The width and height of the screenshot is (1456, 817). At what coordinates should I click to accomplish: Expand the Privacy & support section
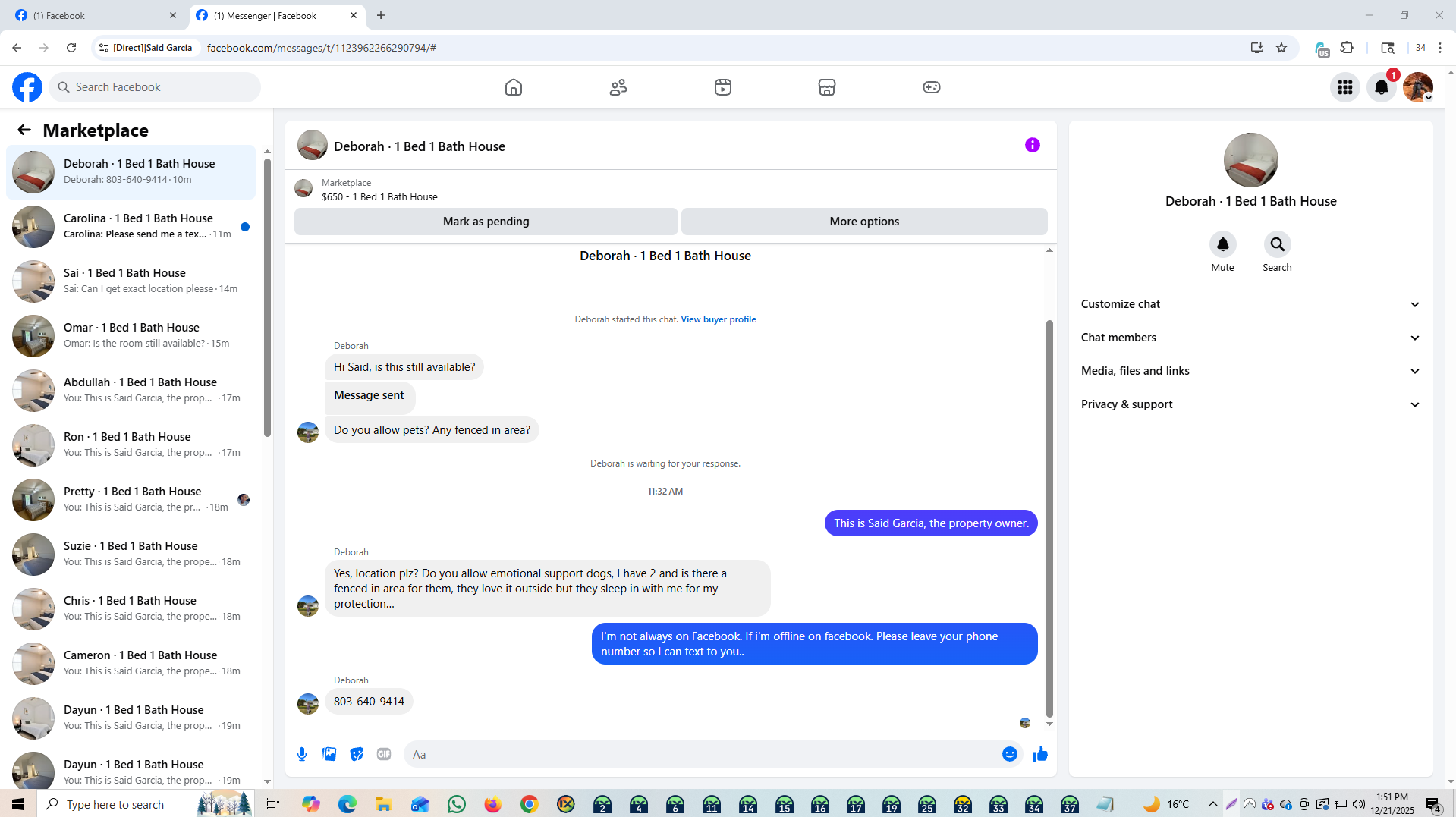pyautogui.click(x=1250, y=404)
